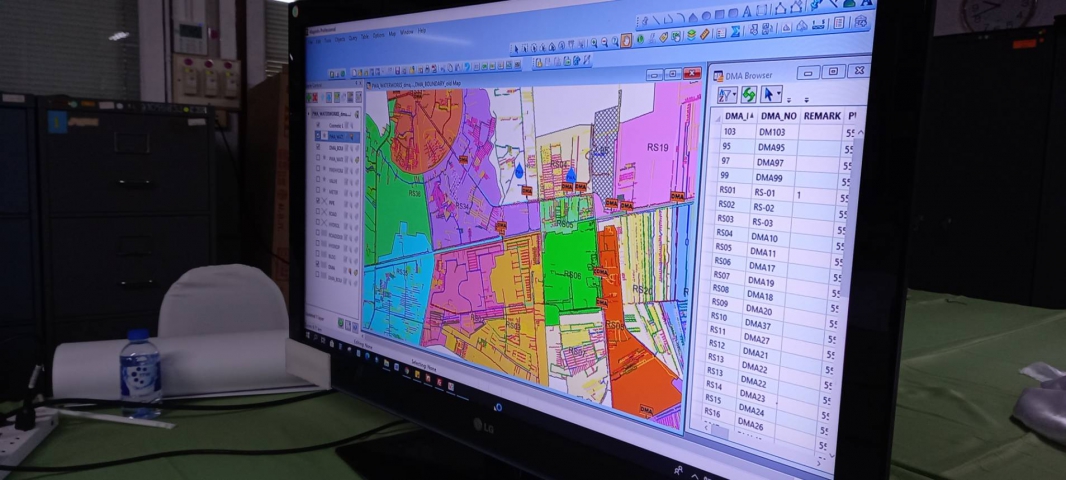Click the green refresh icon in DMA Browser
This screenshot has width=1066, height=480.
pos(748,94)
